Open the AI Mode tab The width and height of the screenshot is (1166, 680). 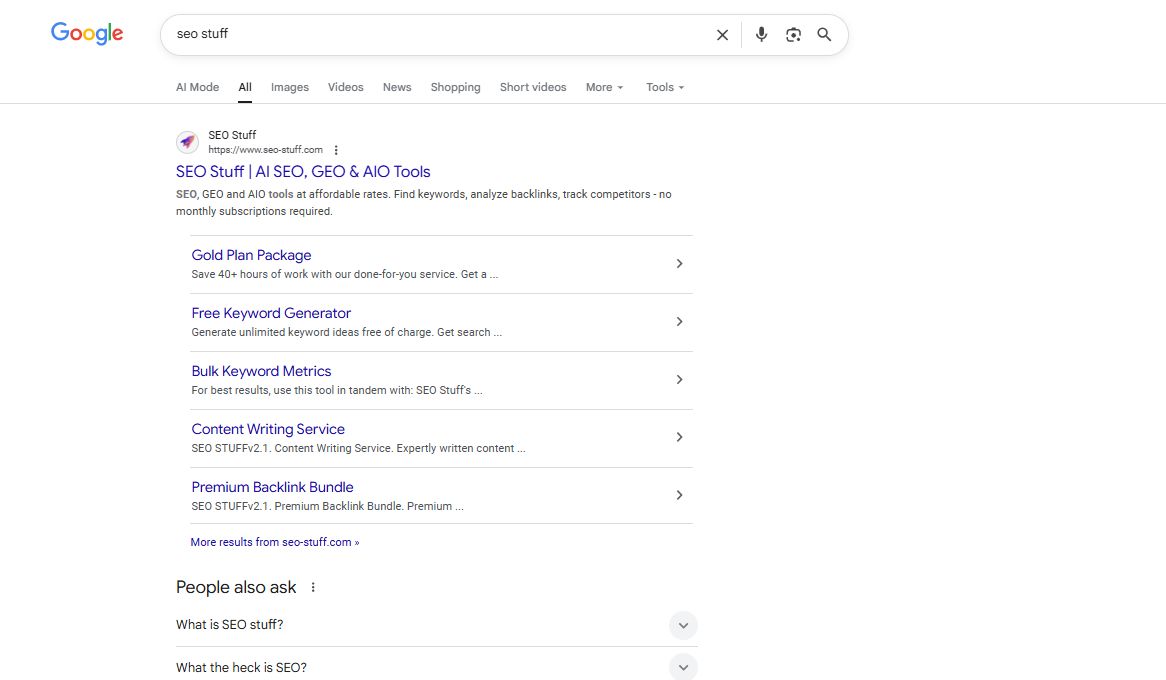(x=197, y=87)
